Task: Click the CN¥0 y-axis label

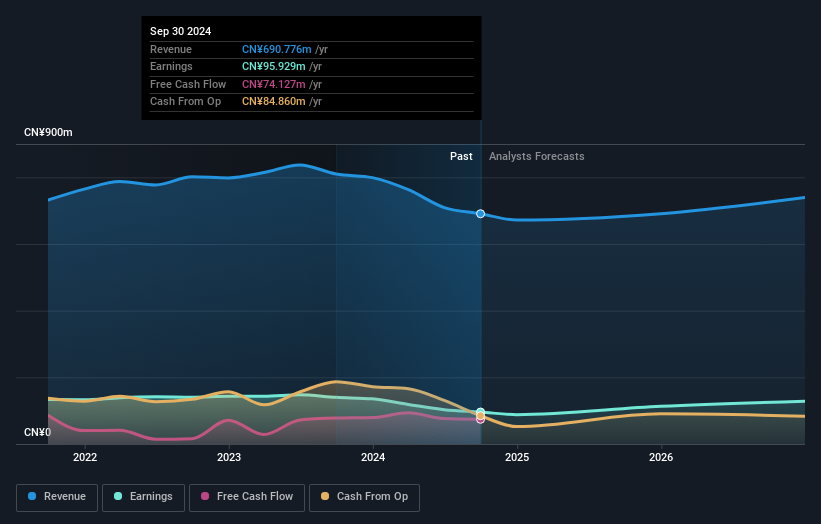Action: pyautogui.click(x=38, y=432)
